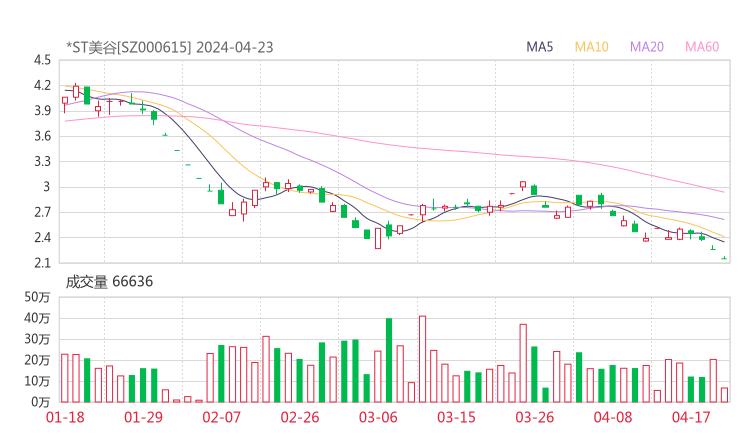Image resolution: width=740 pixels, height=440 pixels.
Task: Click the MA20 legend label
Action: click(x=647, y=47)
